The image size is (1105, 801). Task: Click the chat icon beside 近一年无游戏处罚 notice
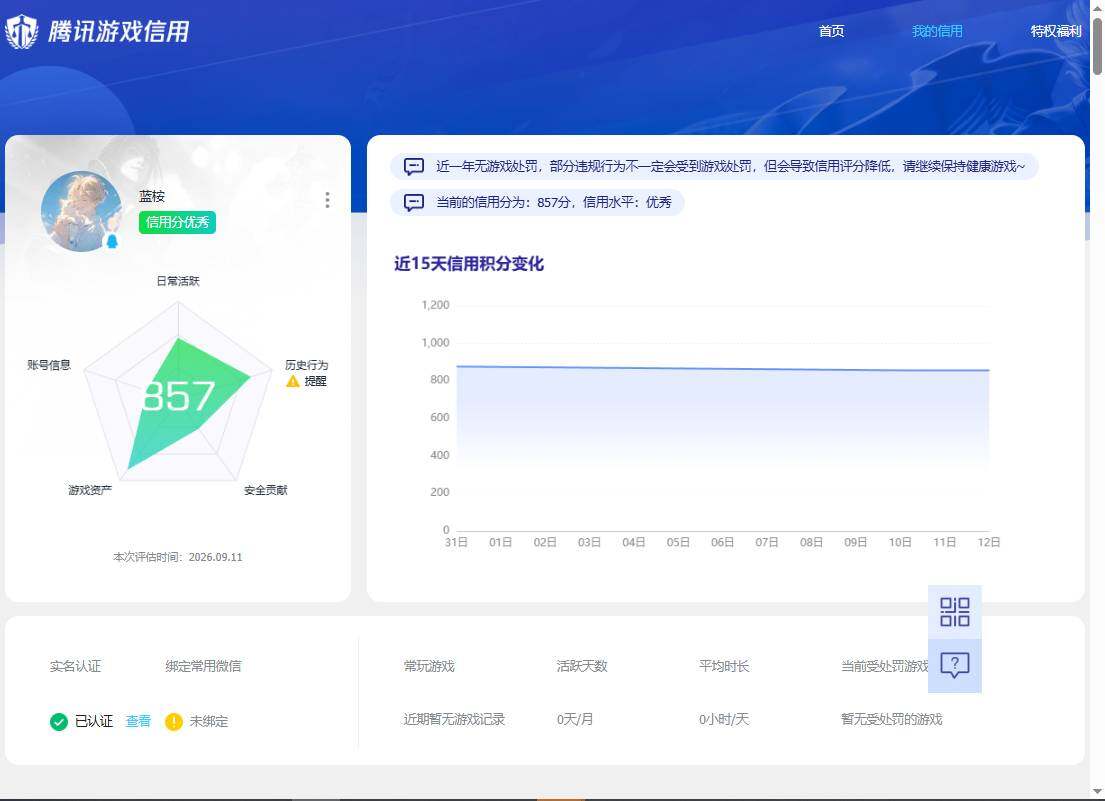[x=414, y=166]
